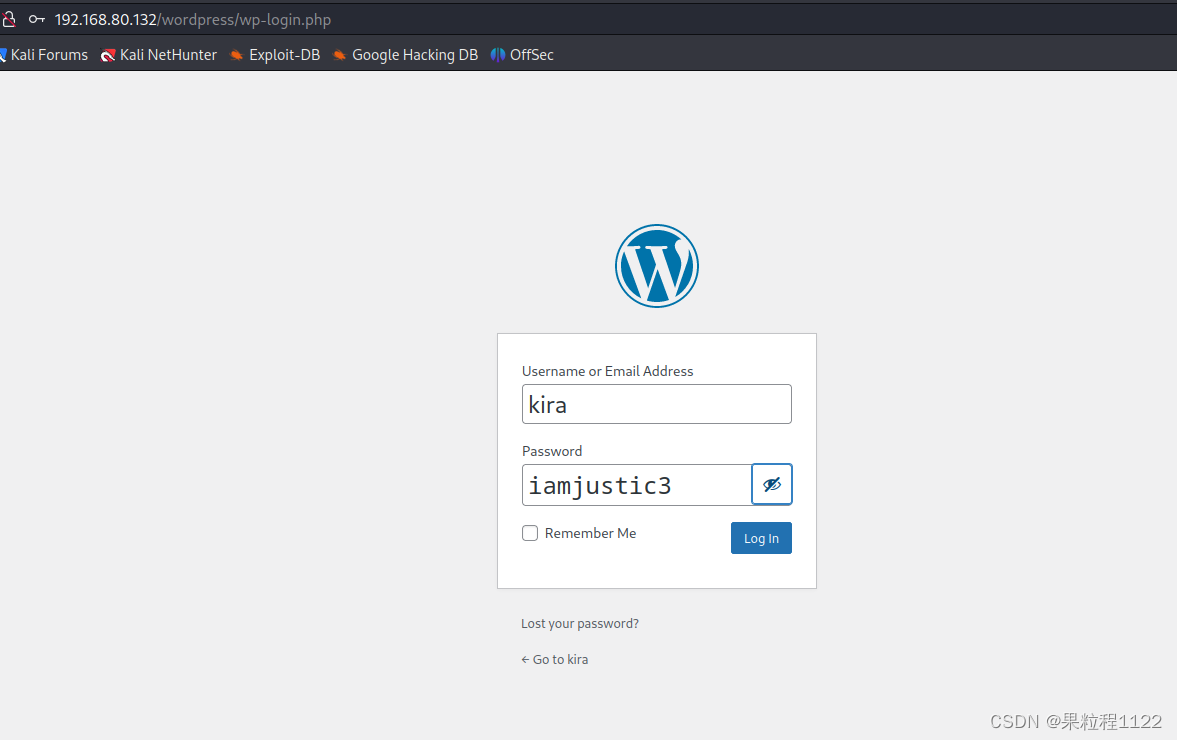Open the Exploit-DB bookmark
The image size is (1177, 740).
[275, 55]
